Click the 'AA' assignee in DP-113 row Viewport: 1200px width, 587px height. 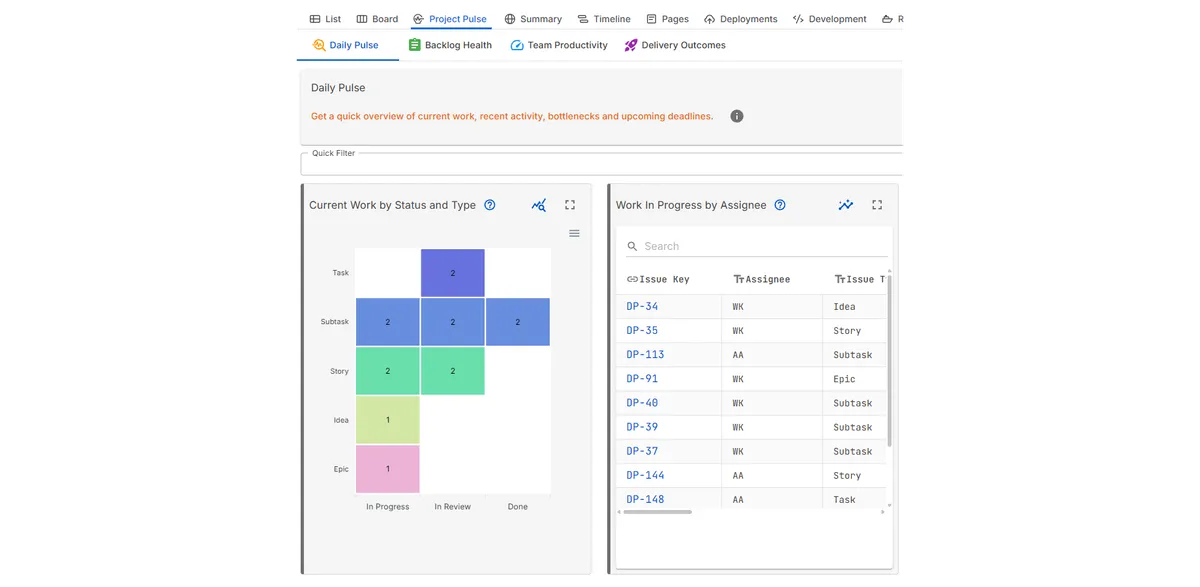[738, 355]
